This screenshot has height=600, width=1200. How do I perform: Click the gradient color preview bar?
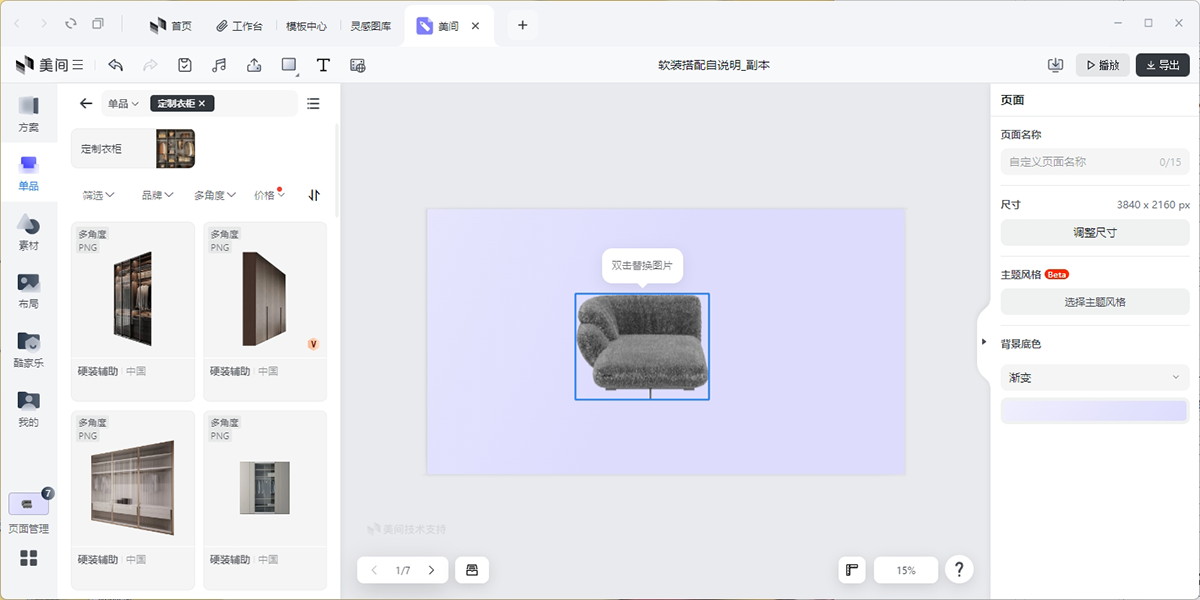1095,411
